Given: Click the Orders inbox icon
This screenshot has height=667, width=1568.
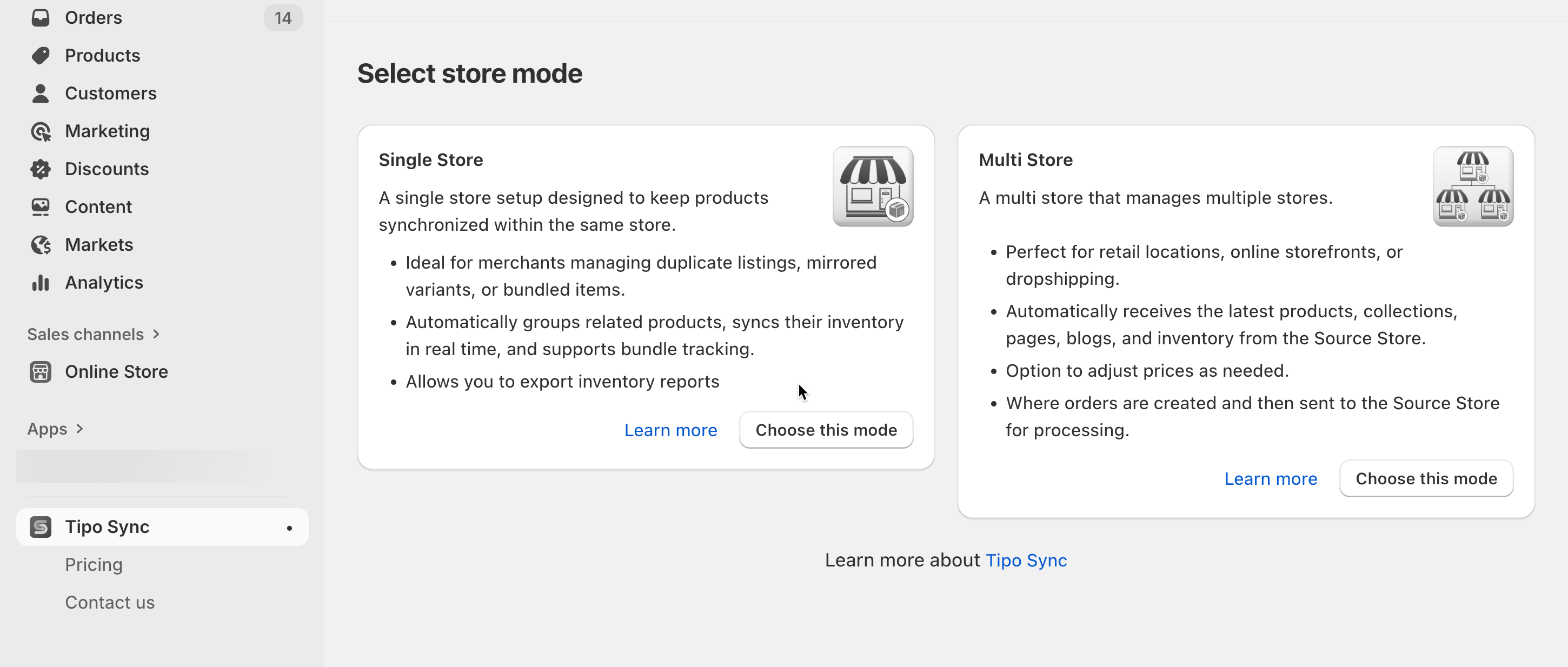Looking at the screenshot, I should [x=40, y=18].
